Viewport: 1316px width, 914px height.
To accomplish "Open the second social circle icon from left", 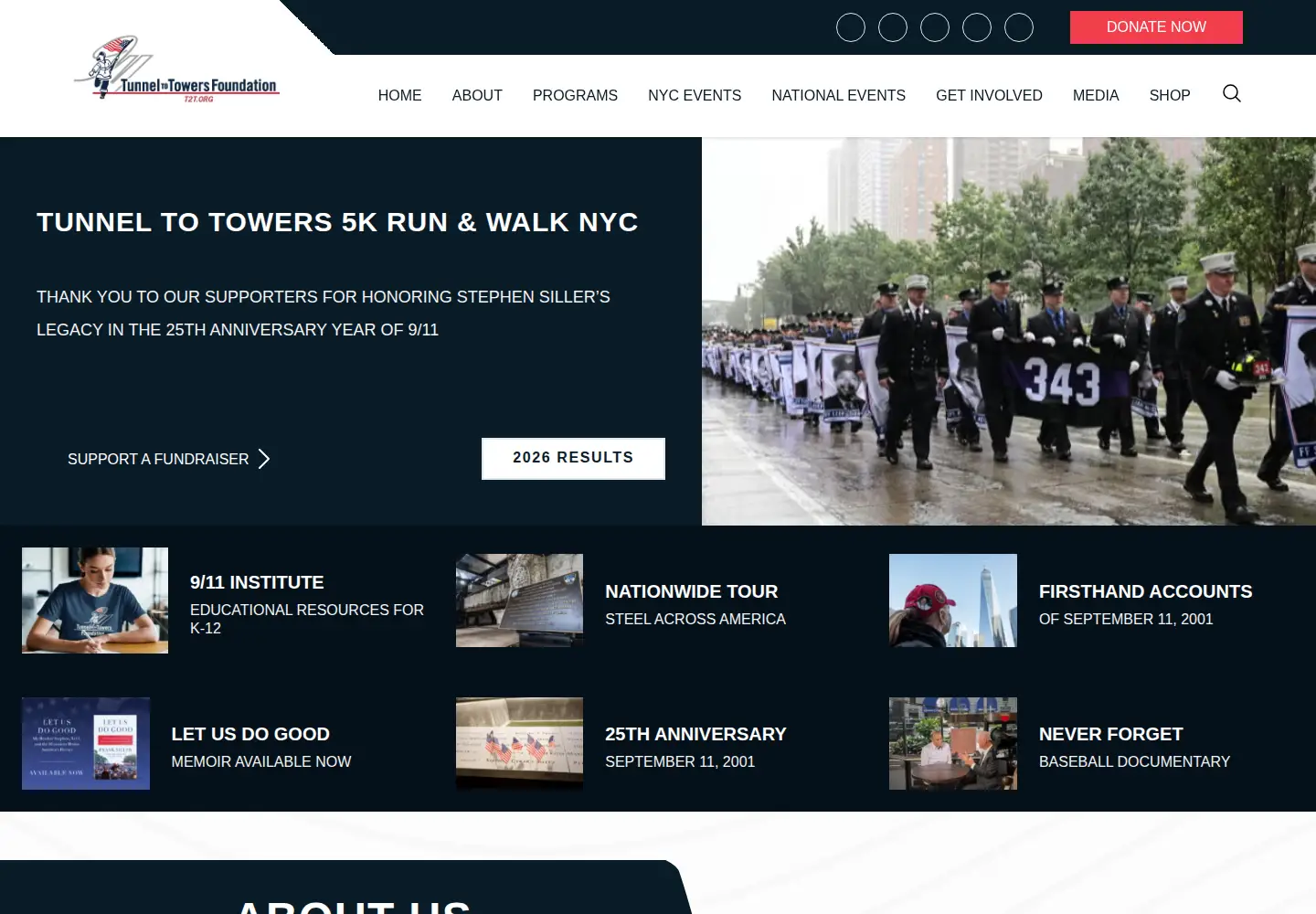I will coord(893,27).
